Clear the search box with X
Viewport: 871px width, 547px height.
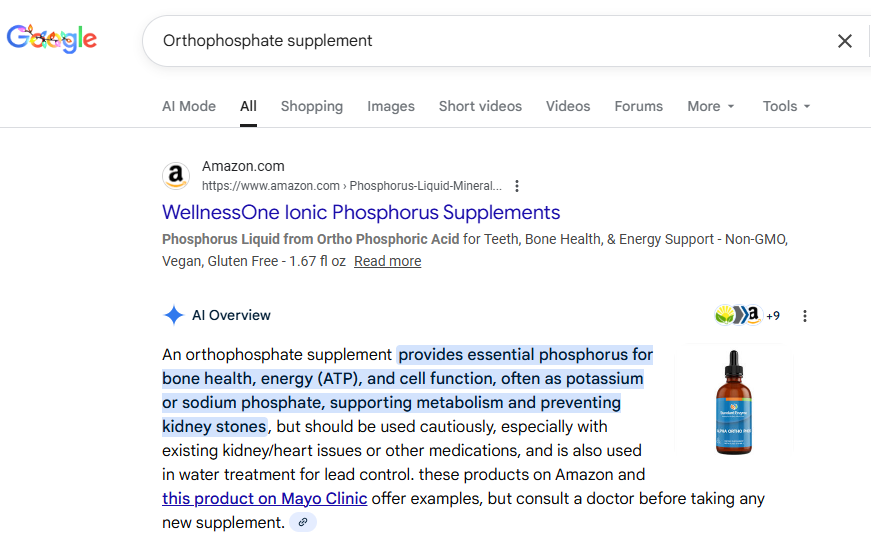pyautogui.click(x=845, y=41)
